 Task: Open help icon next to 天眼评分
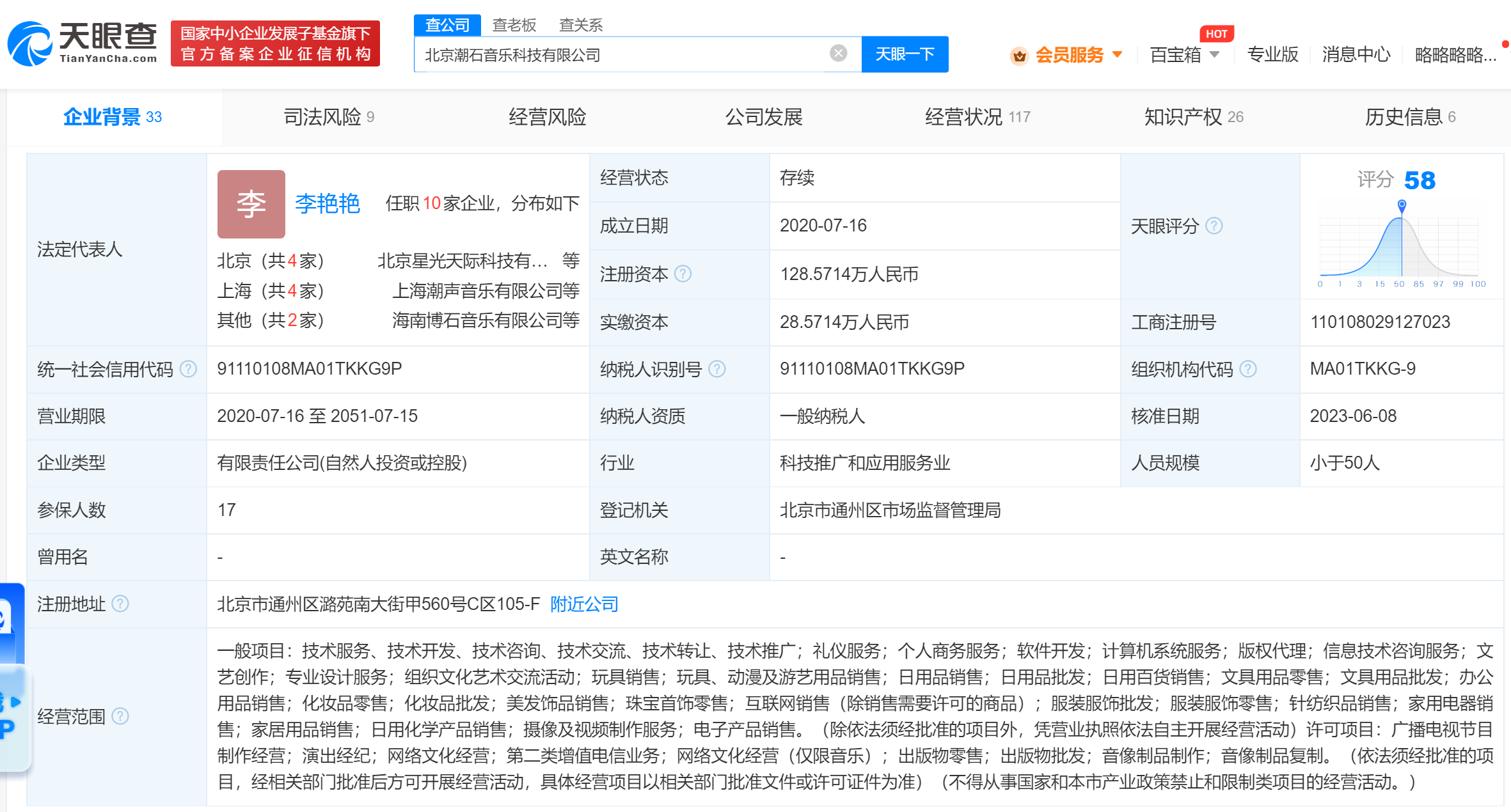click(x=1214, y=226)
